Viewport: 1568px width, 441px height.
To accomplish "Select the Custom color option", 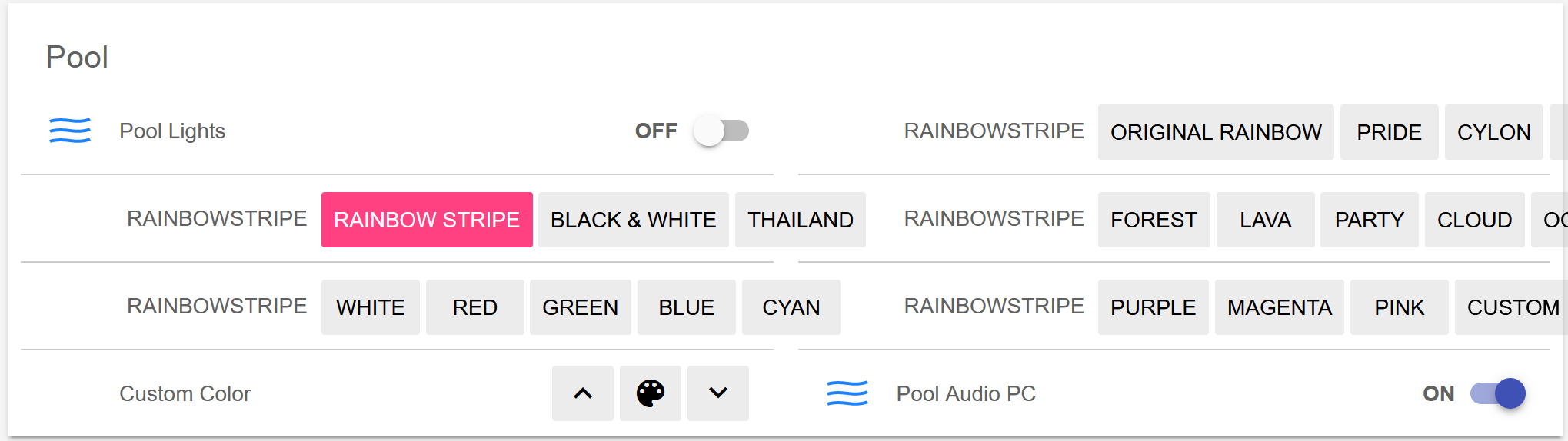I will tap(1512, 307).
